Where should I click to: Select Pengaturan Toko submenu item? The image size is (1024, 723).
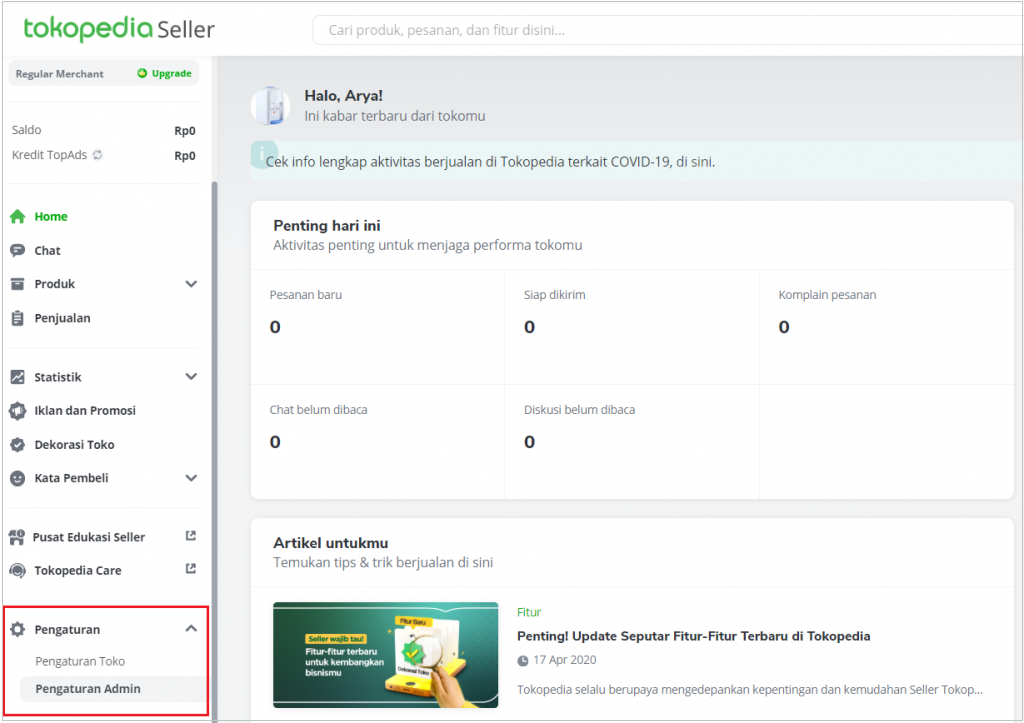(x=80, y=661)
